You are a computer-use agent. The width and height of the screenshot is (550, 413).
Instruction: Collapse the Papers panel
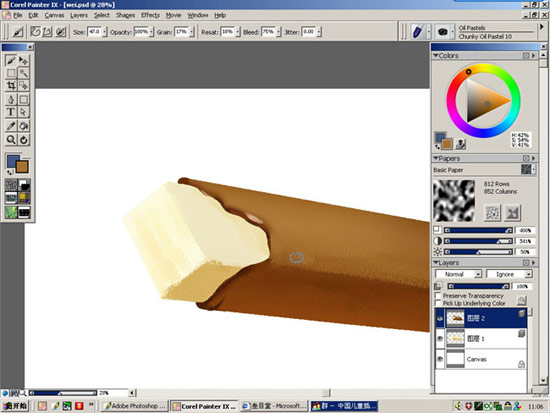coord(436,159)
